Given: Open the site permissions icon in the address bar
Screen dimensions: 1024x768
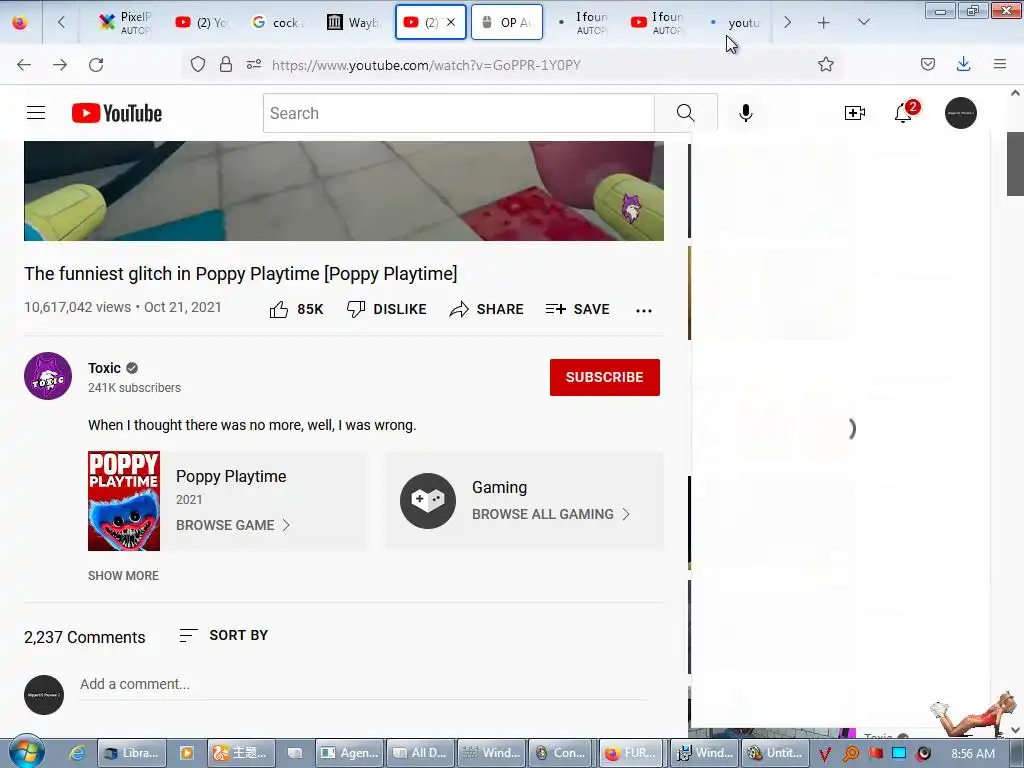Looking at the screenshot, I should pos(254,64).
